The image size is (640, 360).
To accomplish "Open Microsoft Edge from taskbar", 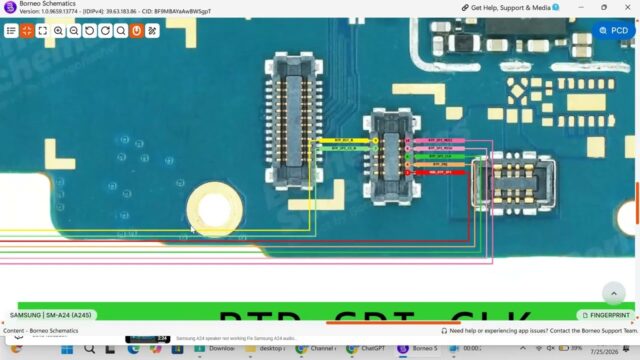I will coord(133,349).
